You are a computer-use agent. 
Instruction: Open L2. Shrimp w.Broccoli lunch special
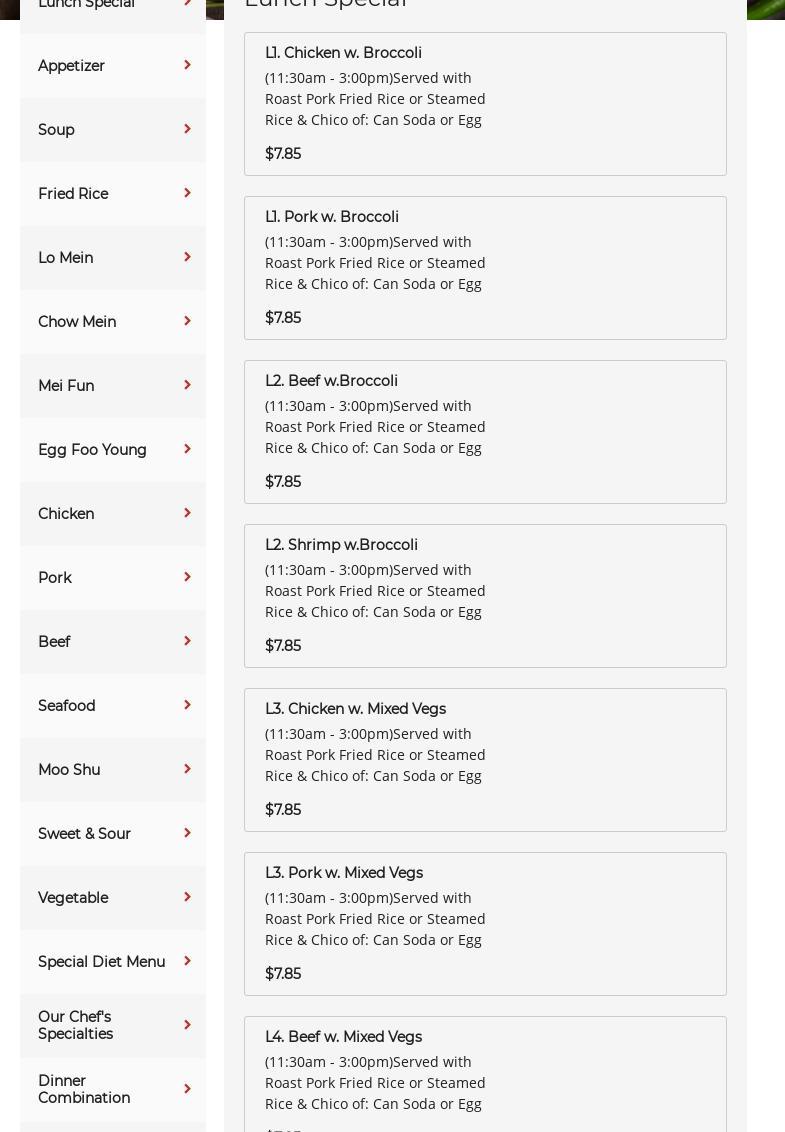341,545
